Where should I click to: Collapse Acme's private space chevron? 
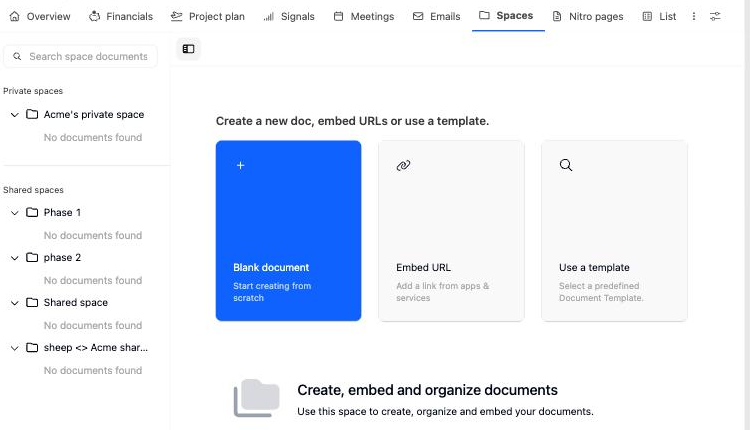pyautogui.click(x=15, y=115)
